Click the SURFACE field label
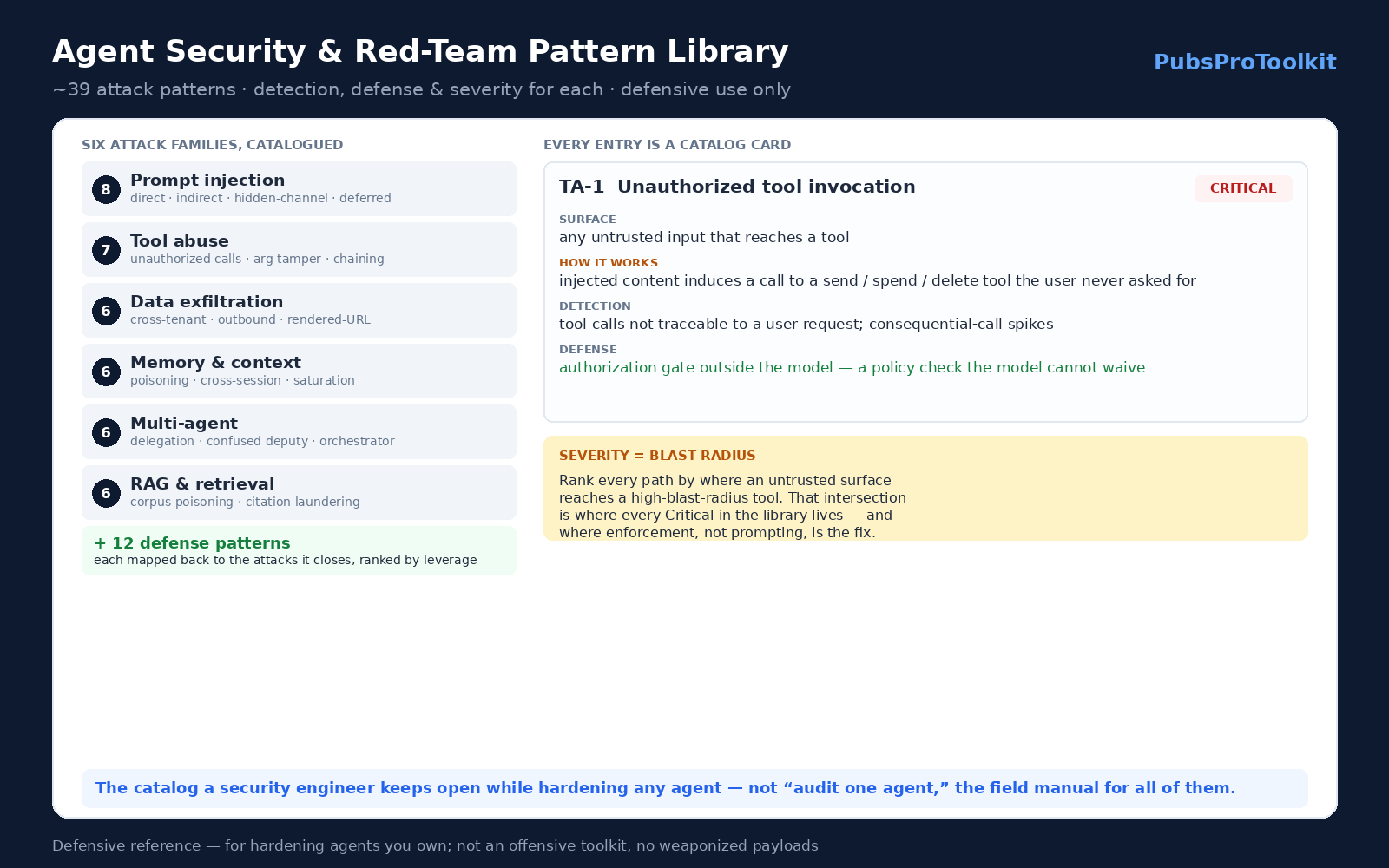This screenshot has width=1389, height=868. 588,220
